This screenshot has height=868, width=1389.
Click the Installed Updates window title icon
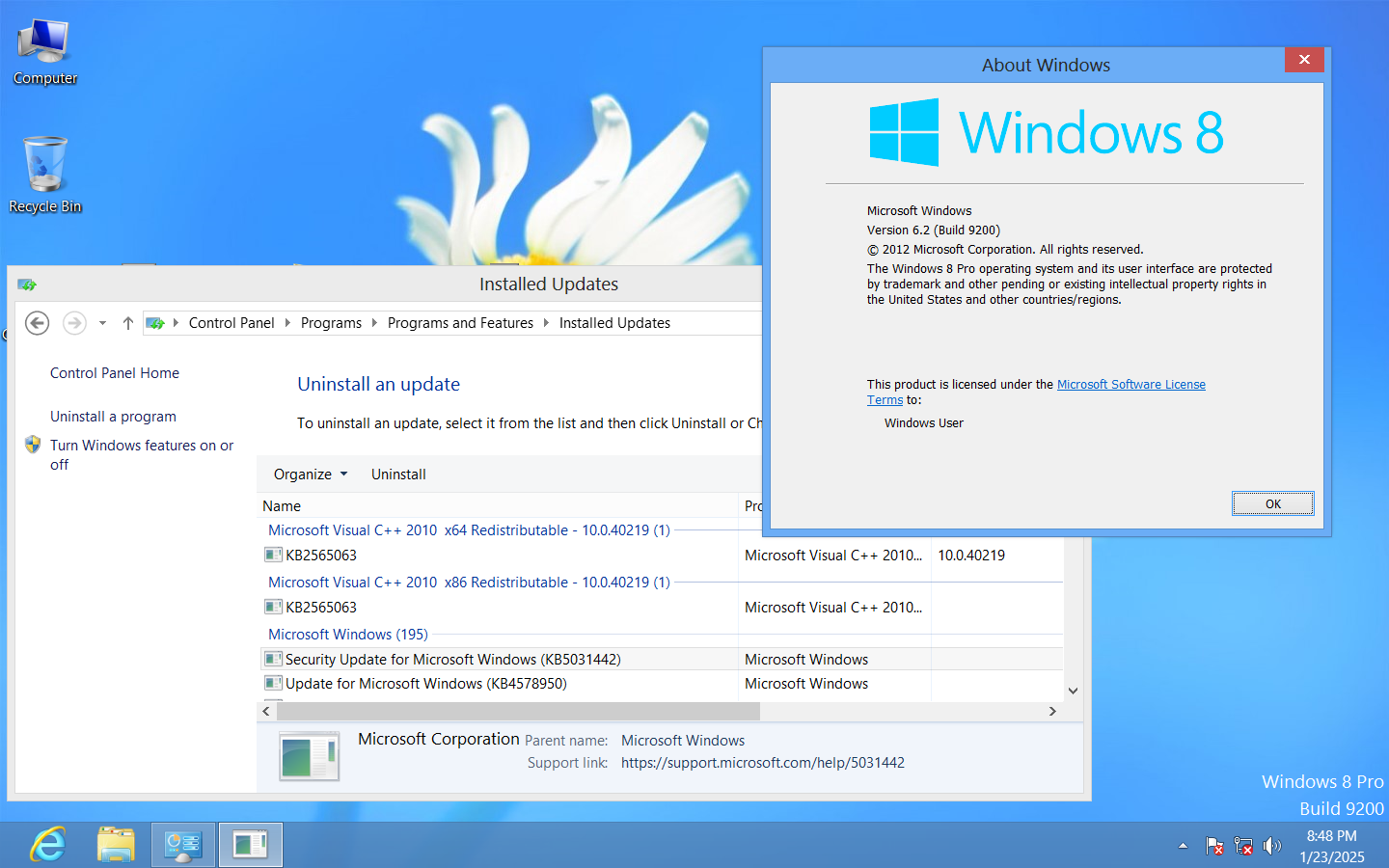pos(27,285)
